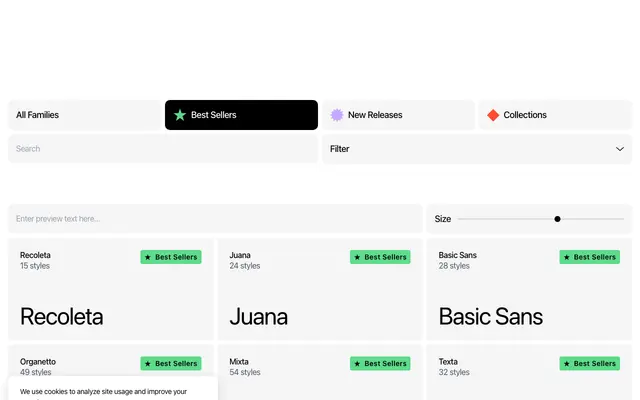Click the Best Sellers badge on Texta card
The width and height of the screenshot is (640, 400).
point(589,364)
